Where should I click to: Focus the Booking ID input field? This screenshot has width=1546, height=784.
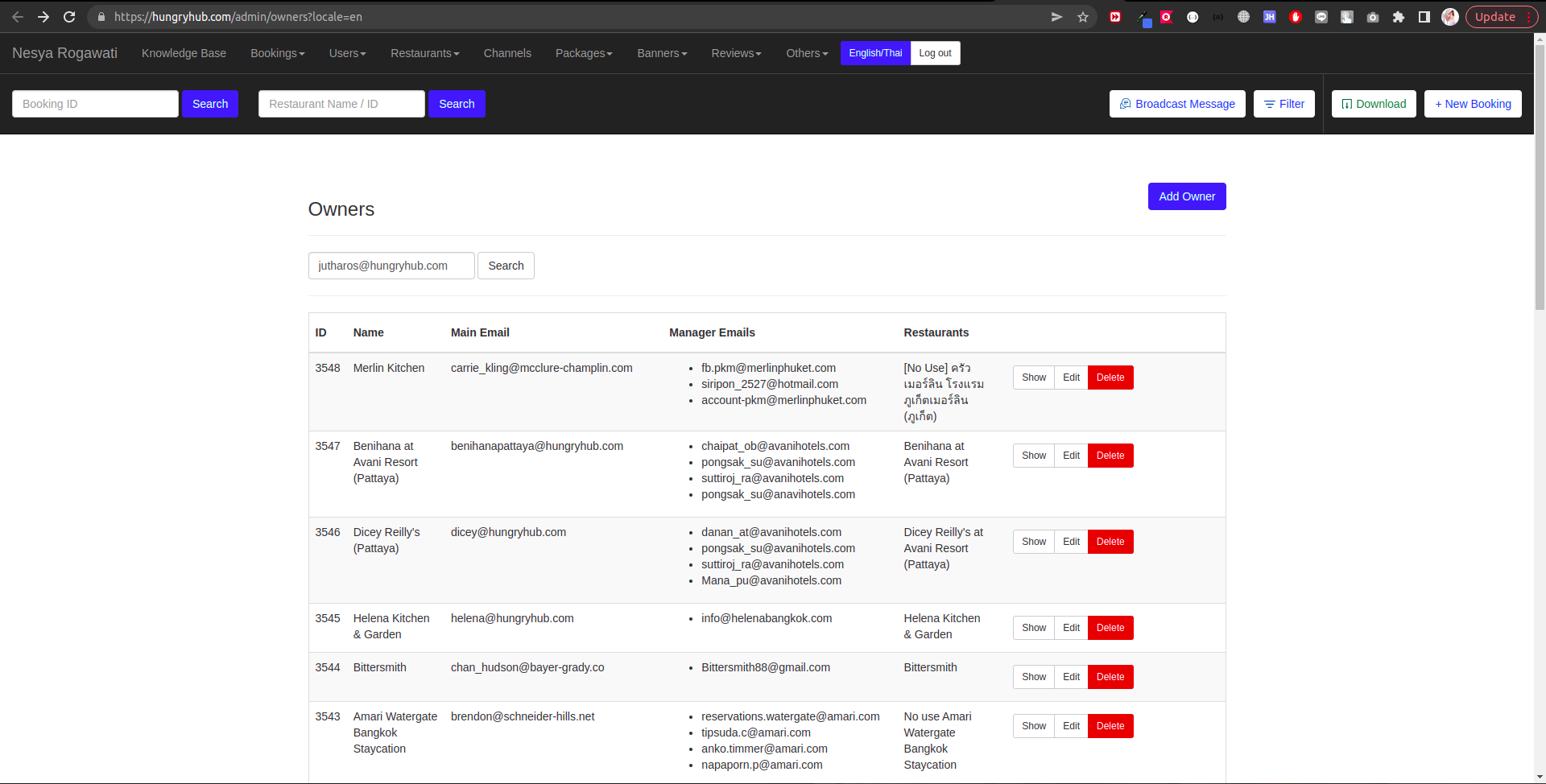[x=95, y=104]
